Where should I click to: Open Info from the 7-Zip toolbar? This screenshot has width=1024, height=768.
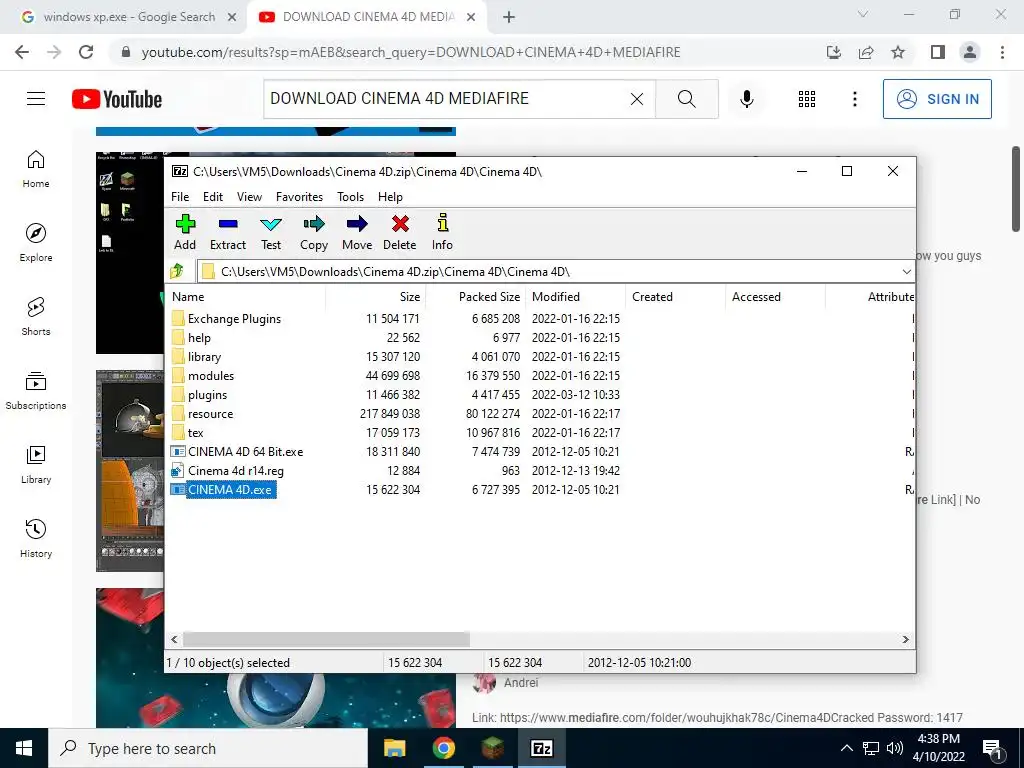[442, 232]
